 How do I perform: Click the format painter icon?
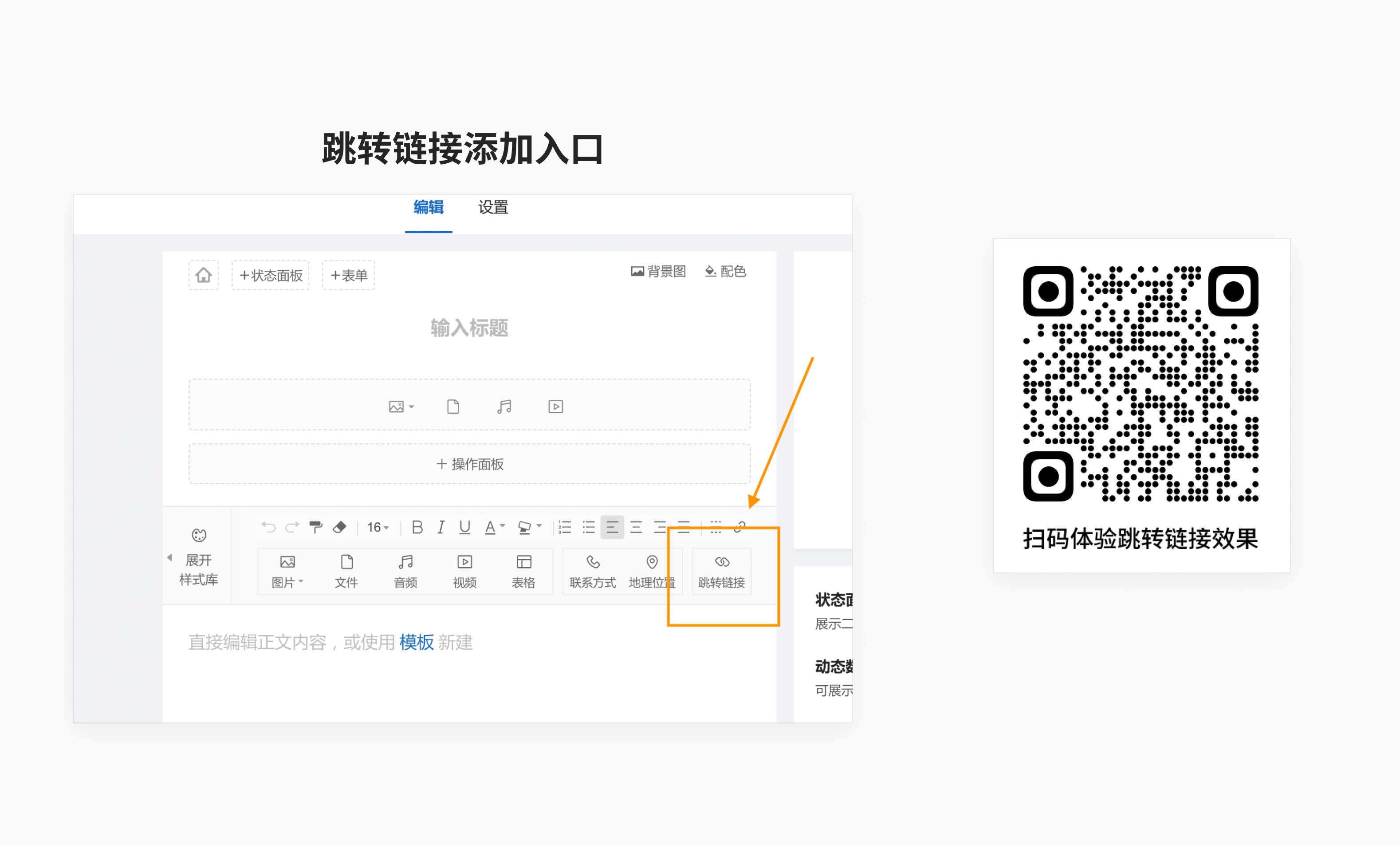(315, 527)
